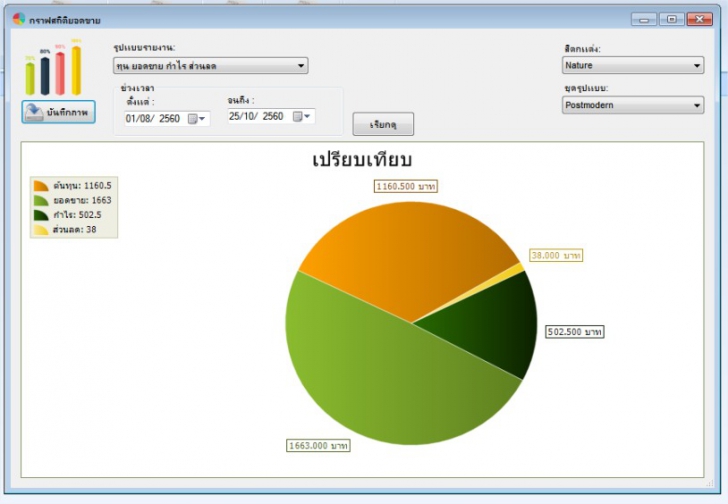Click the 502.500 บาท chart label
This screenshot has height=504, width=728.
click(574, 331)
